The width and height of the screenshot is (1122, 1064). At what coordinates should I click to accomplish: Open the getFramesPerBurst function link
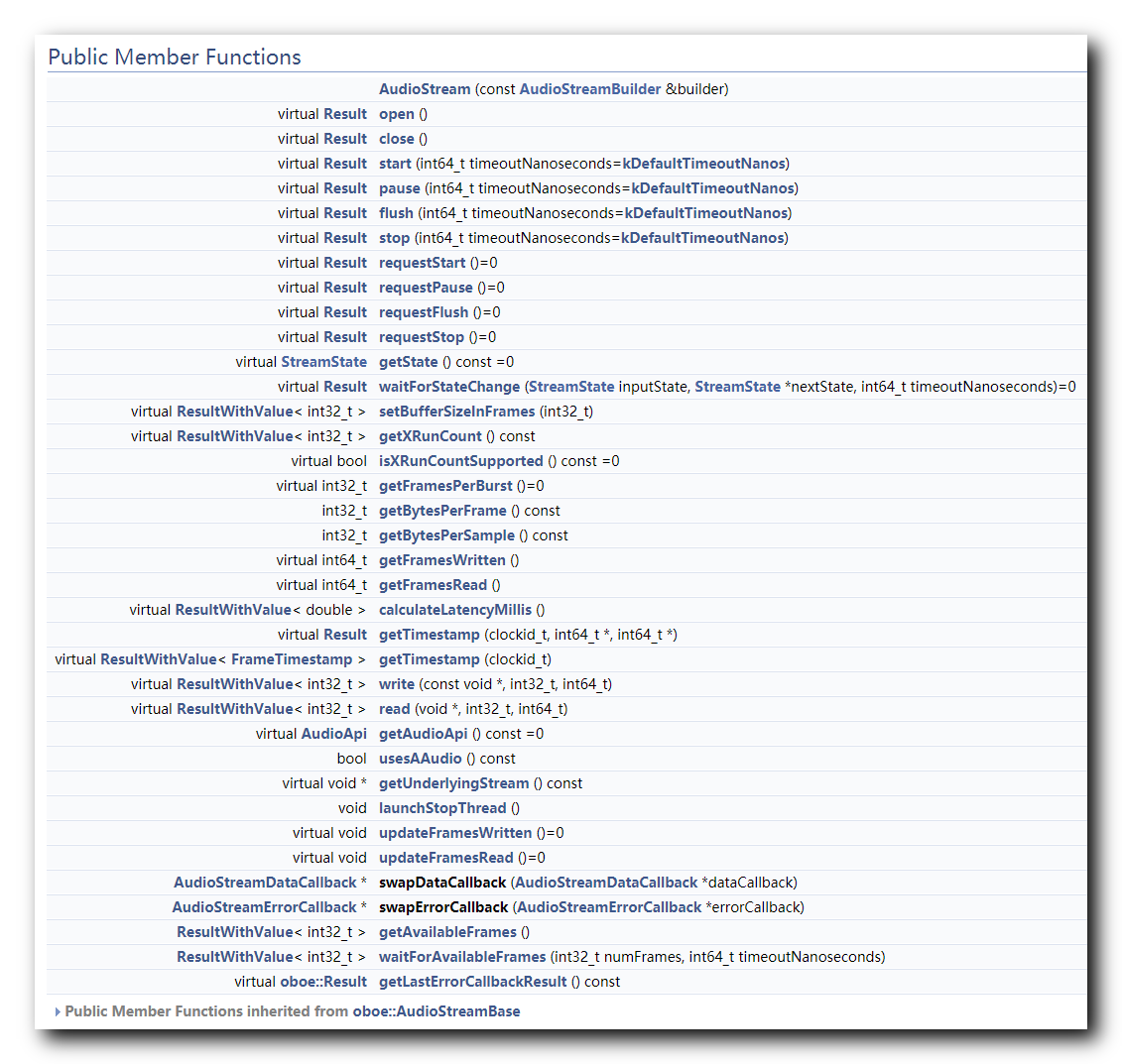pyautogui.click(x=445, y=486)
